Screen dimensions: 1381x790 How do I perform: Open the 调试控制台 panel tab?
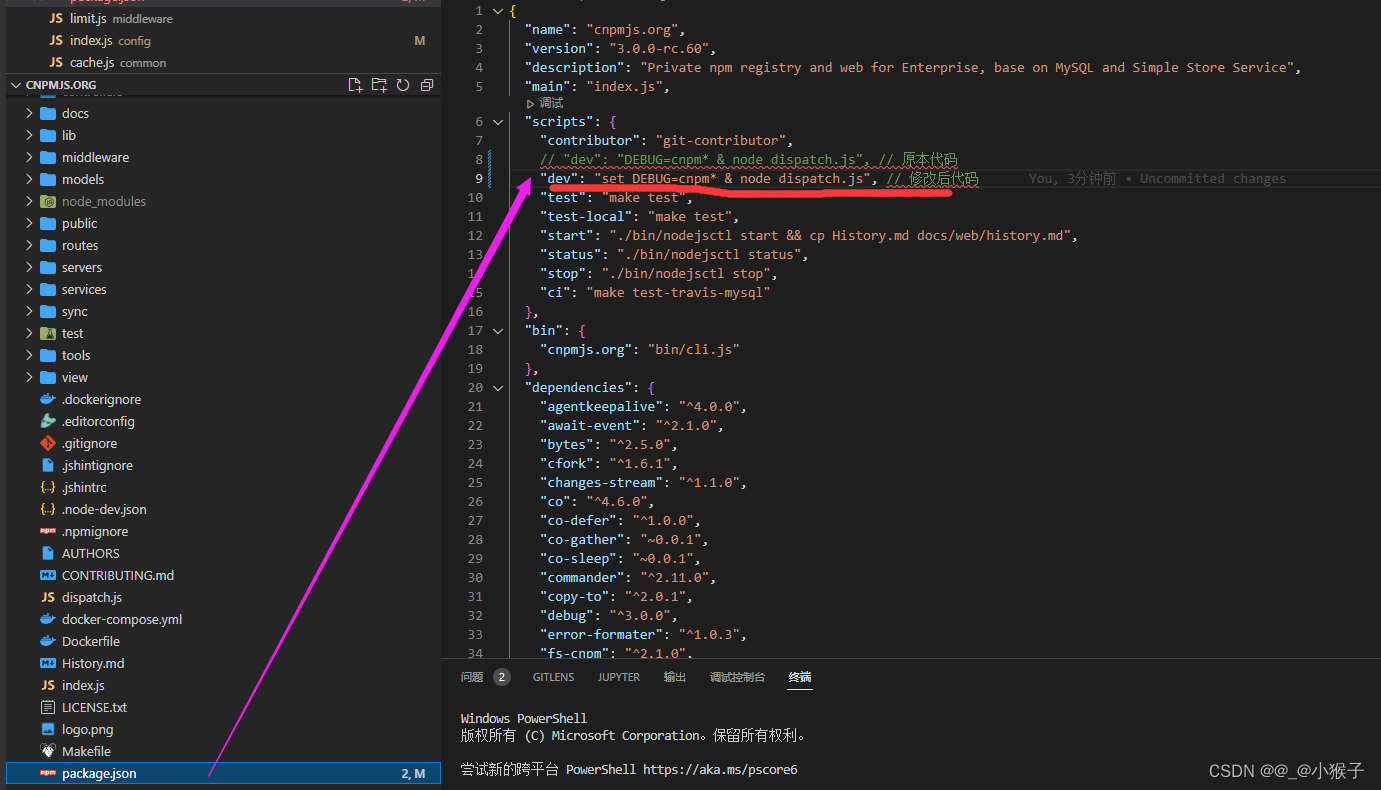[737, 677]
